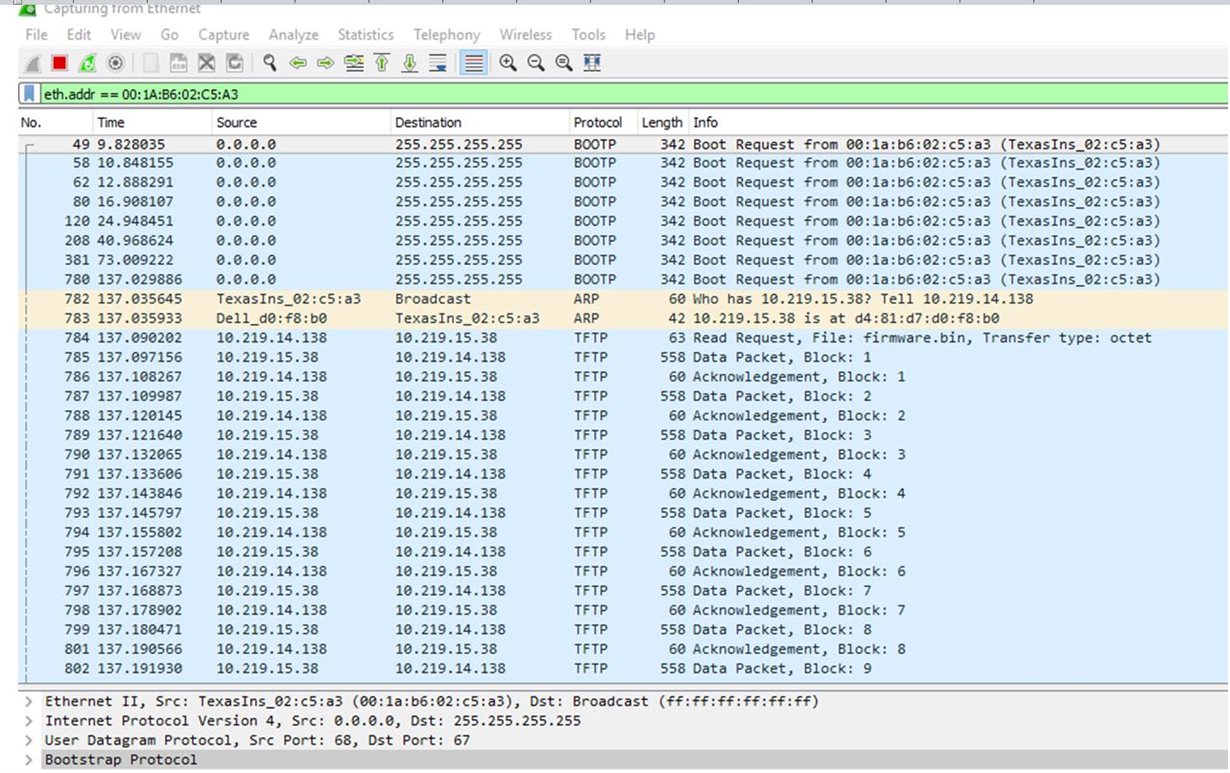Select packet 786 Acknowledgement Block 1
Screen dimensions: 1230x773
[623, 377]
